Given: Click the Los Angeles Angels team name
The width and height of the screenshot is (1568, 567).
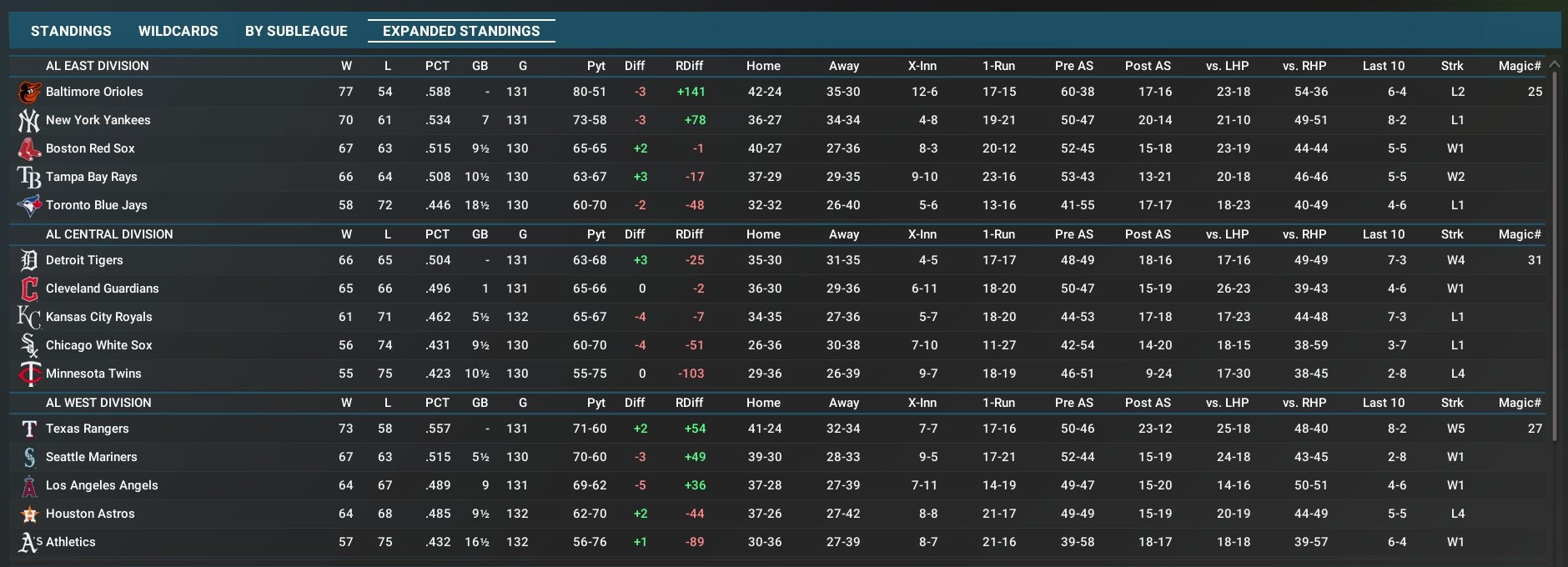Looking at the screenshot, I should click(102, 485).
